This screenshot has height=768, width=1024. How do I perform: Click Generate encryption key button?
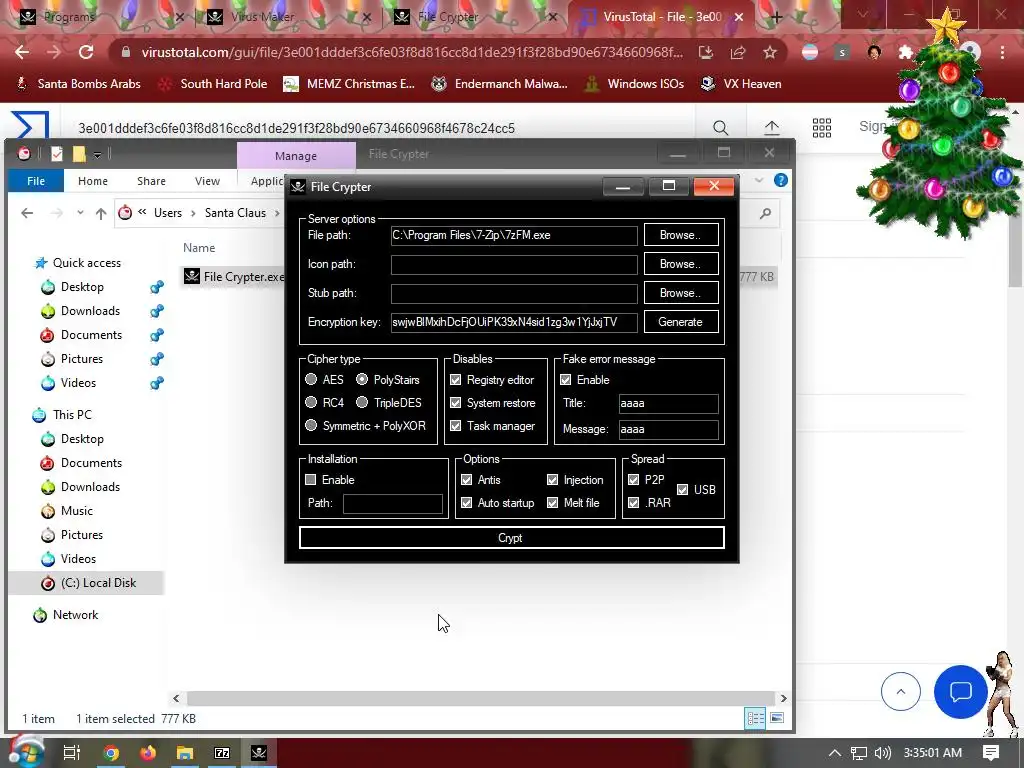pyautogui.click(x=680, y=321)
